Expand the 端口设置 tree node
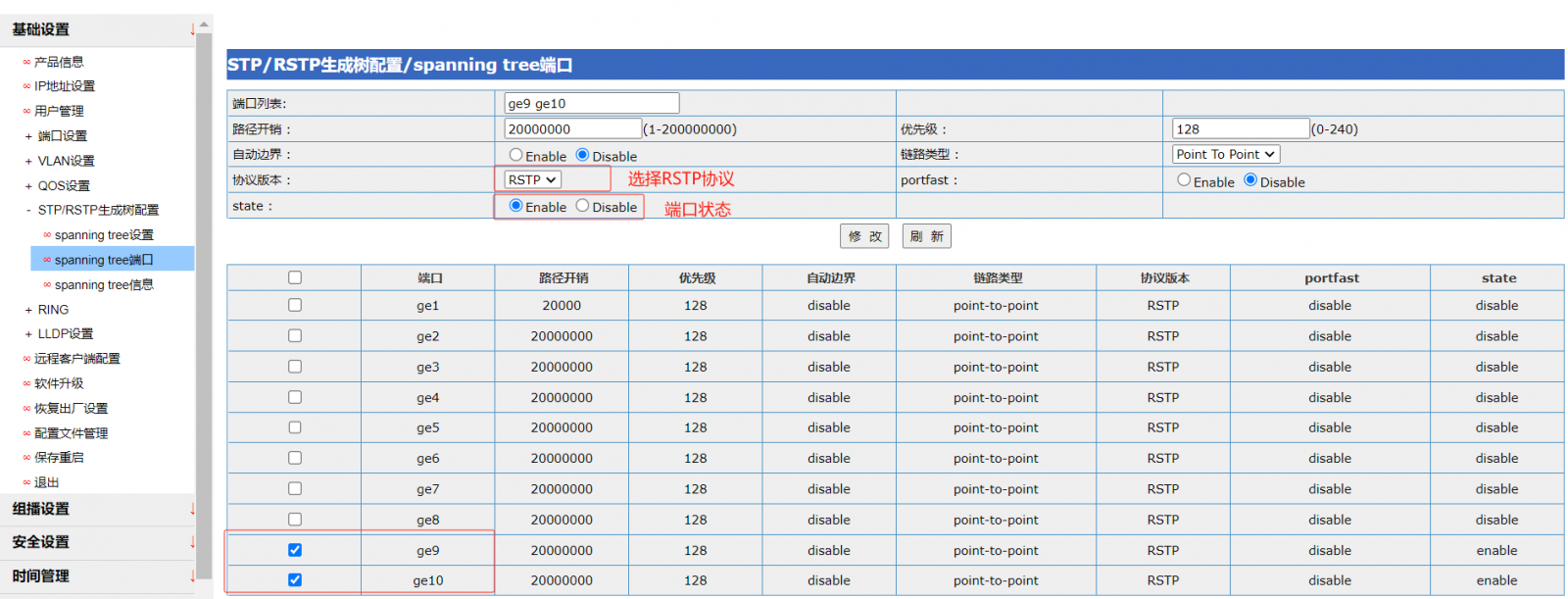This screenshot has height=599, width=1568. [x=28, y=136]
